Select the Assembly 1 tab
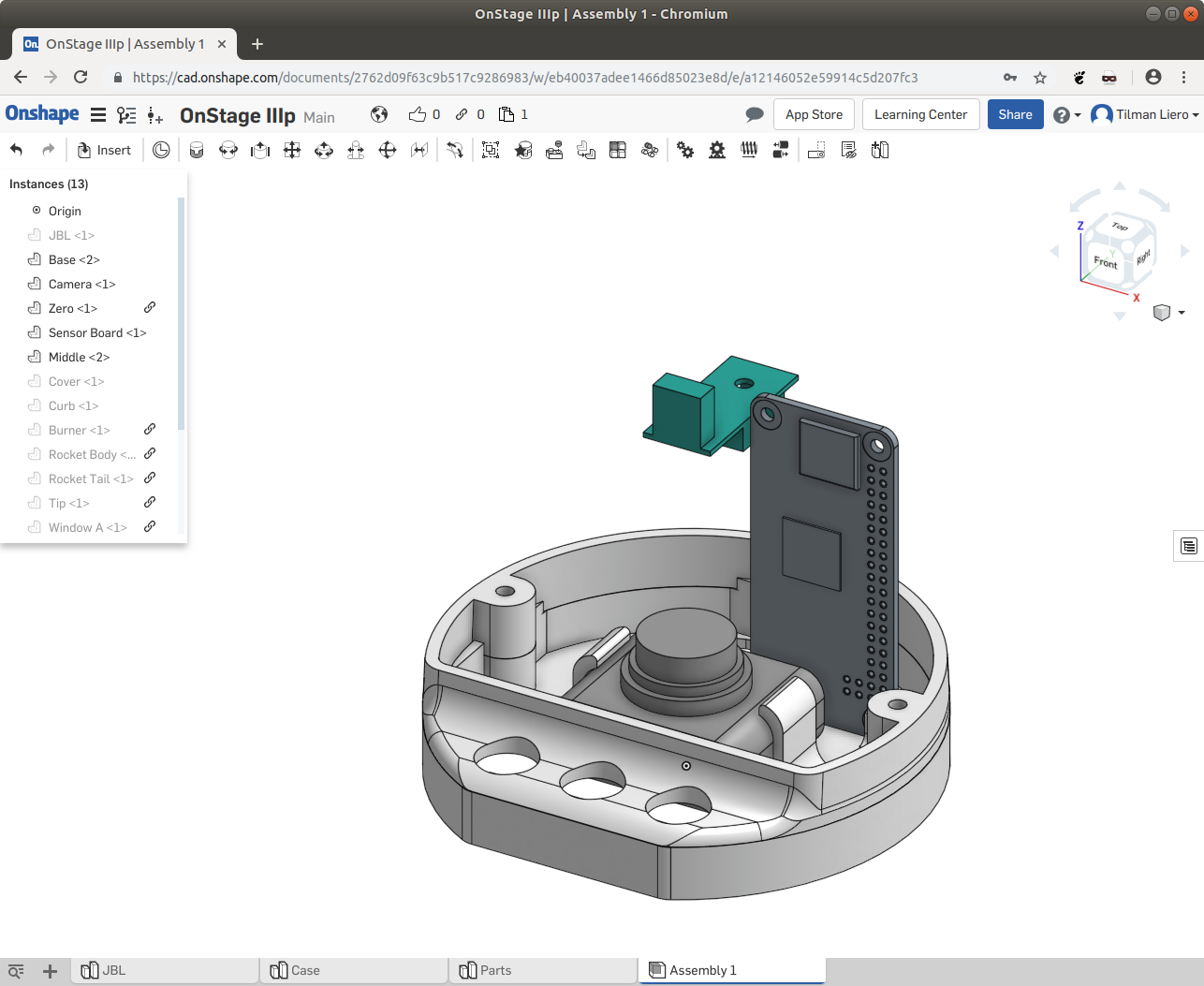The width and height of the screenshot is (1204, 986). pyautogui.click(x=732, y=971)
